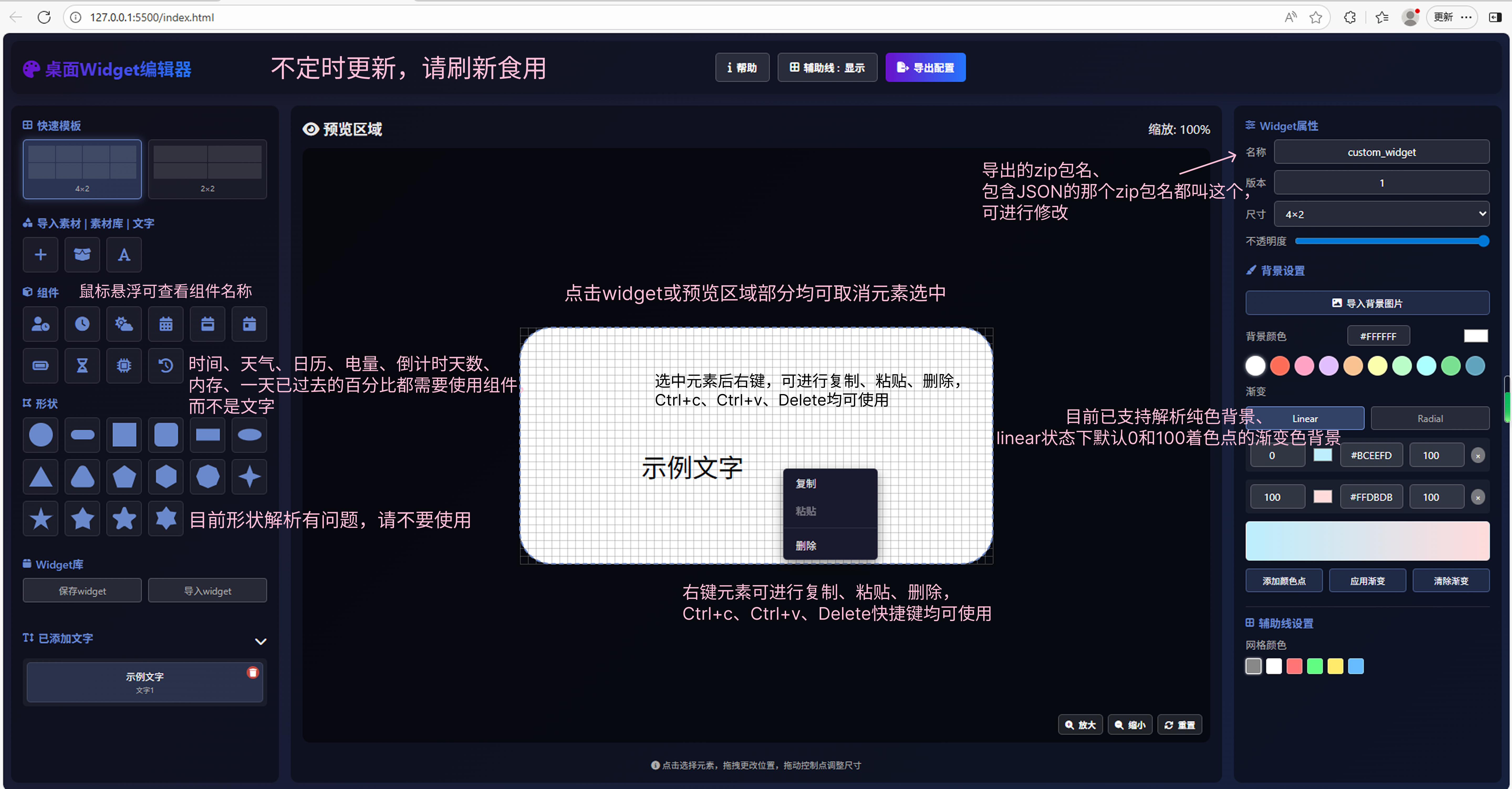Toggle guide lines display button
Image resolution: width=1512 pixels, height=789 pixels.
(x=827, y=67)
